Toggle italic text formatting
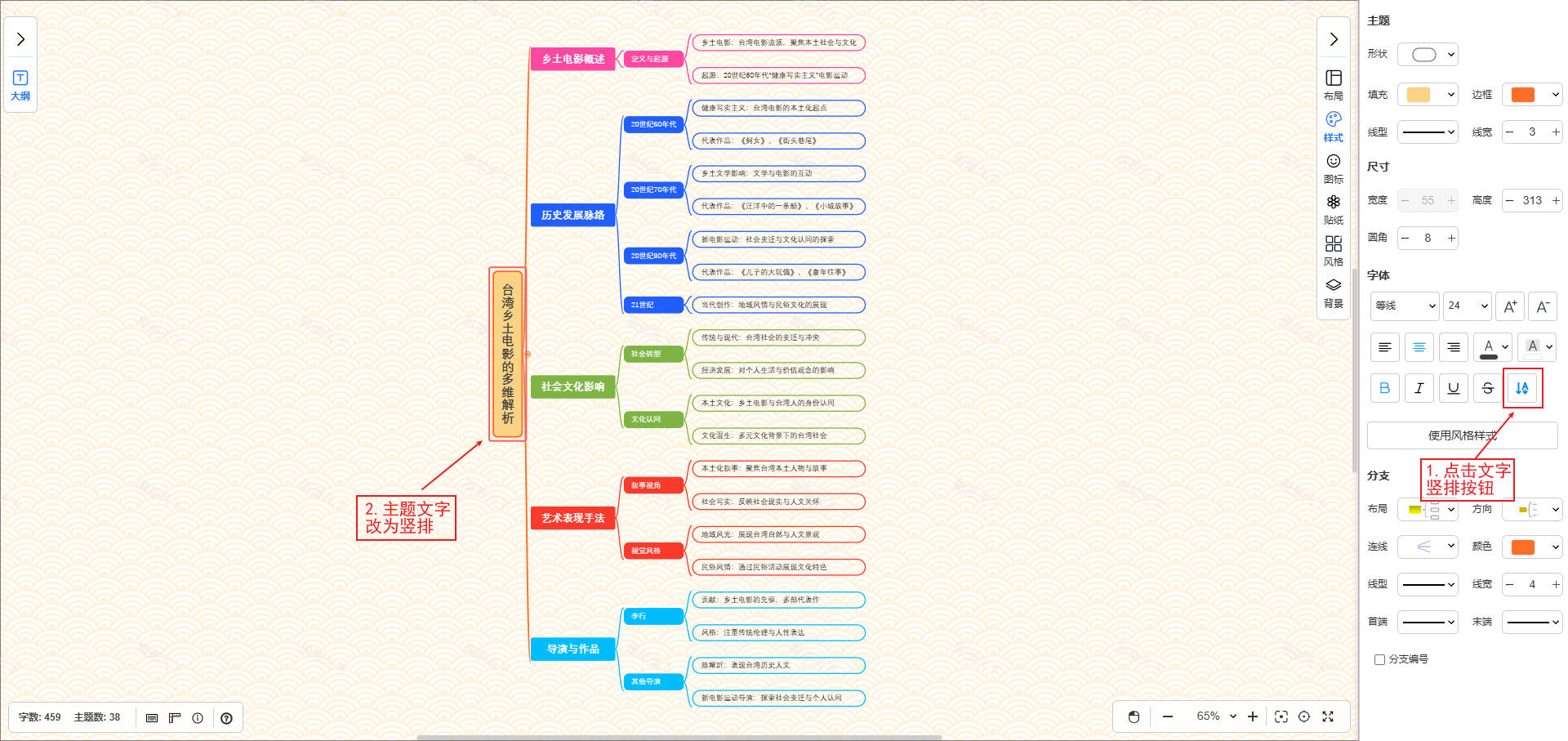The image size is (1568, 741). (x=1419, y=388)
